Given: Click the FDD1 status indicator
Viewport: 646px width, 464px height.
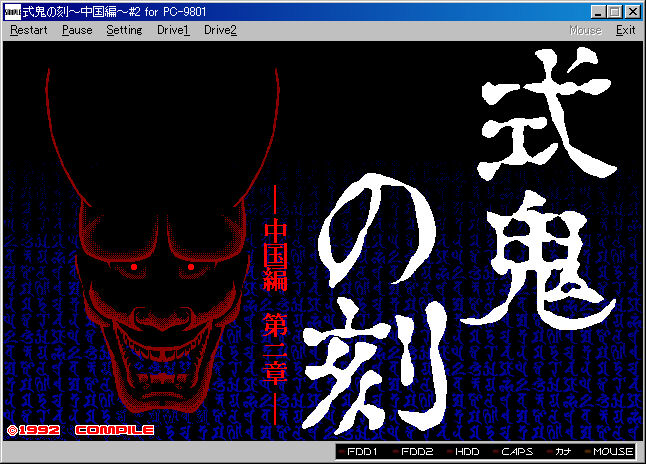Looking at the screenshot, I should coord(358,452).
